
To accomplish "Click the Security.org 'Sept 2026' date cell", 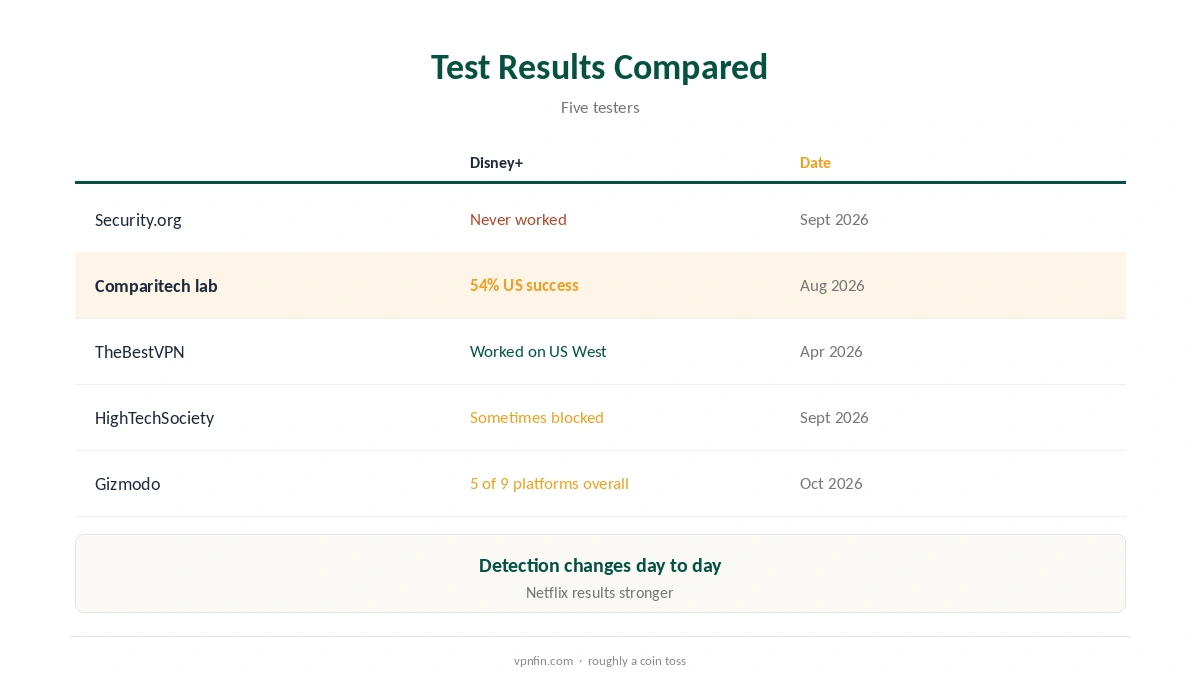I will pyautogui.click(x=834, y=220).
